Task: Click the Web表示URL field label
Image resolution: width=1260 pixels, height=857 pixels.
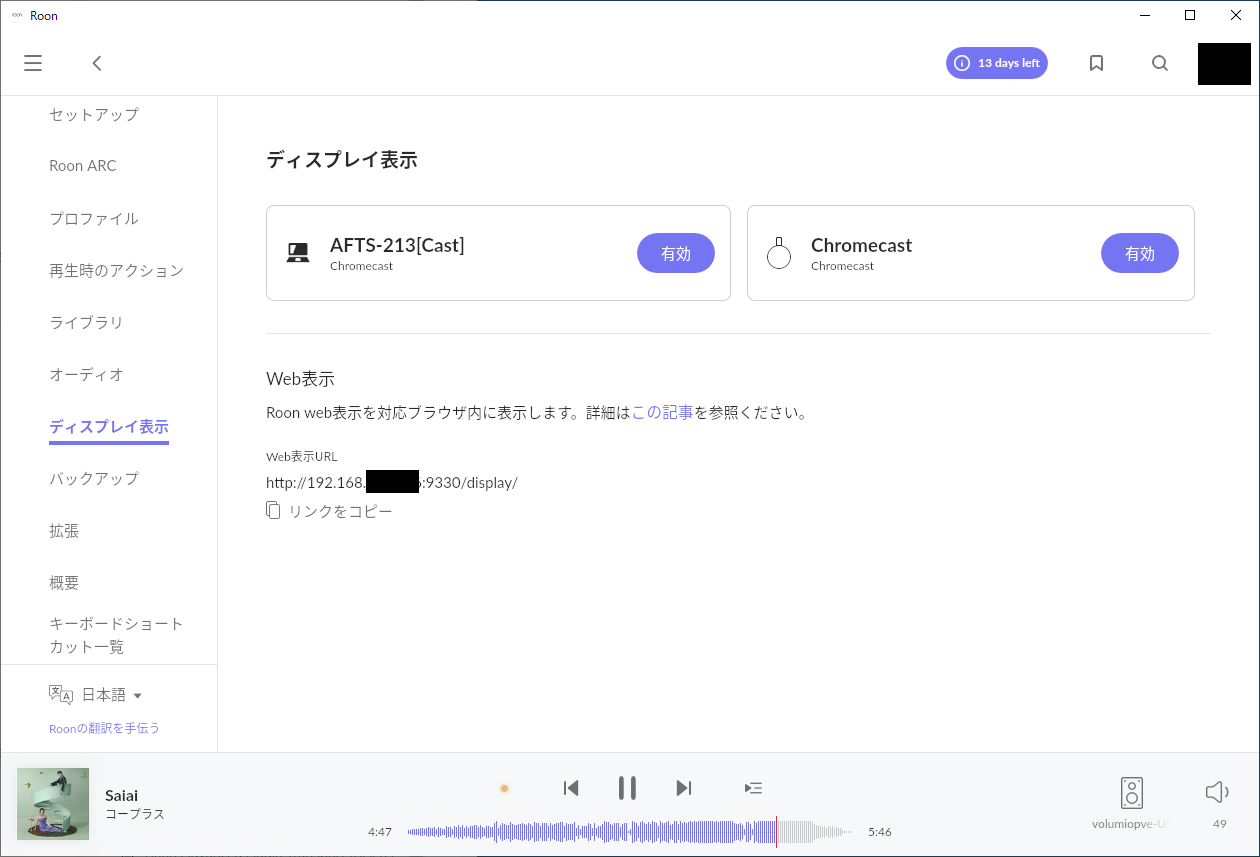Action: (302, 456)
